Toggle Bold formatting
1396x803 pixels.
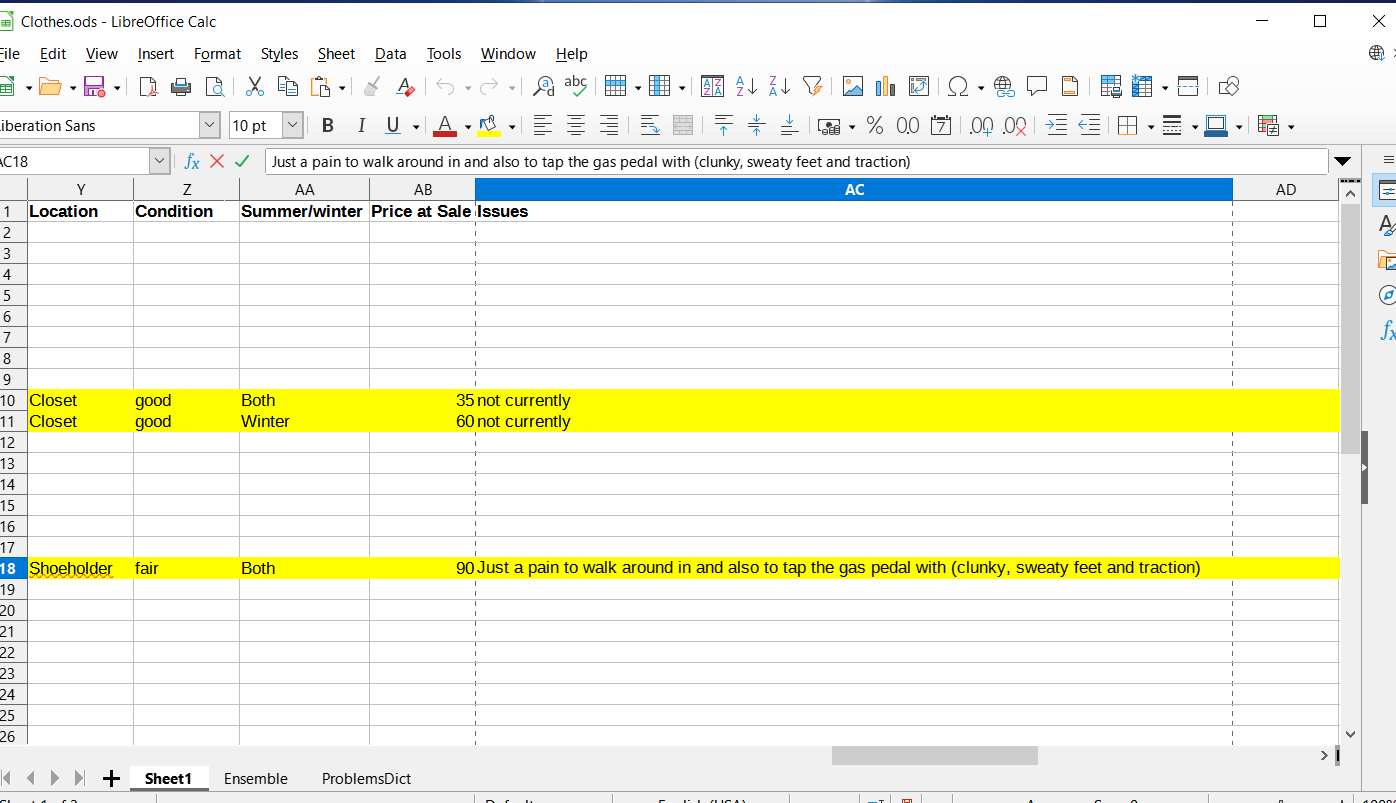pyautogui.click(x=328, y=125)
